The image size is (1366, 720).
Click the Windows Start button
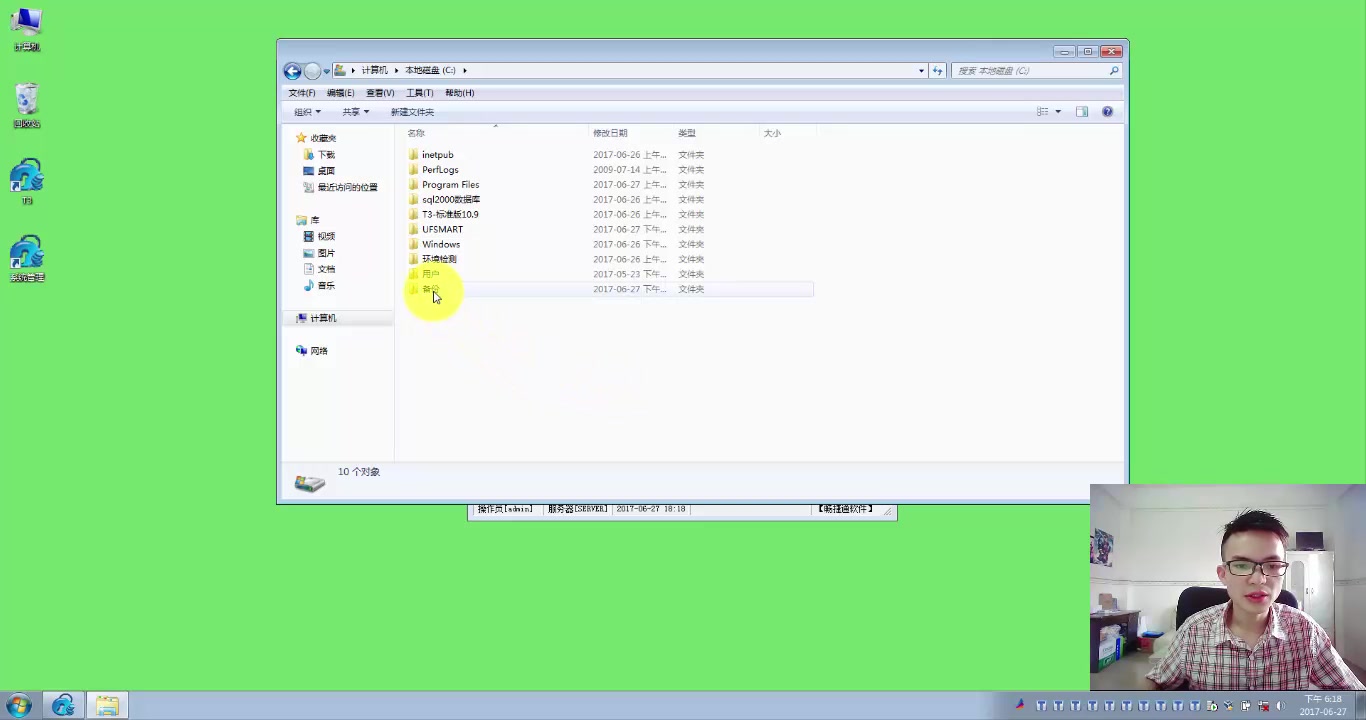point(19,706)
